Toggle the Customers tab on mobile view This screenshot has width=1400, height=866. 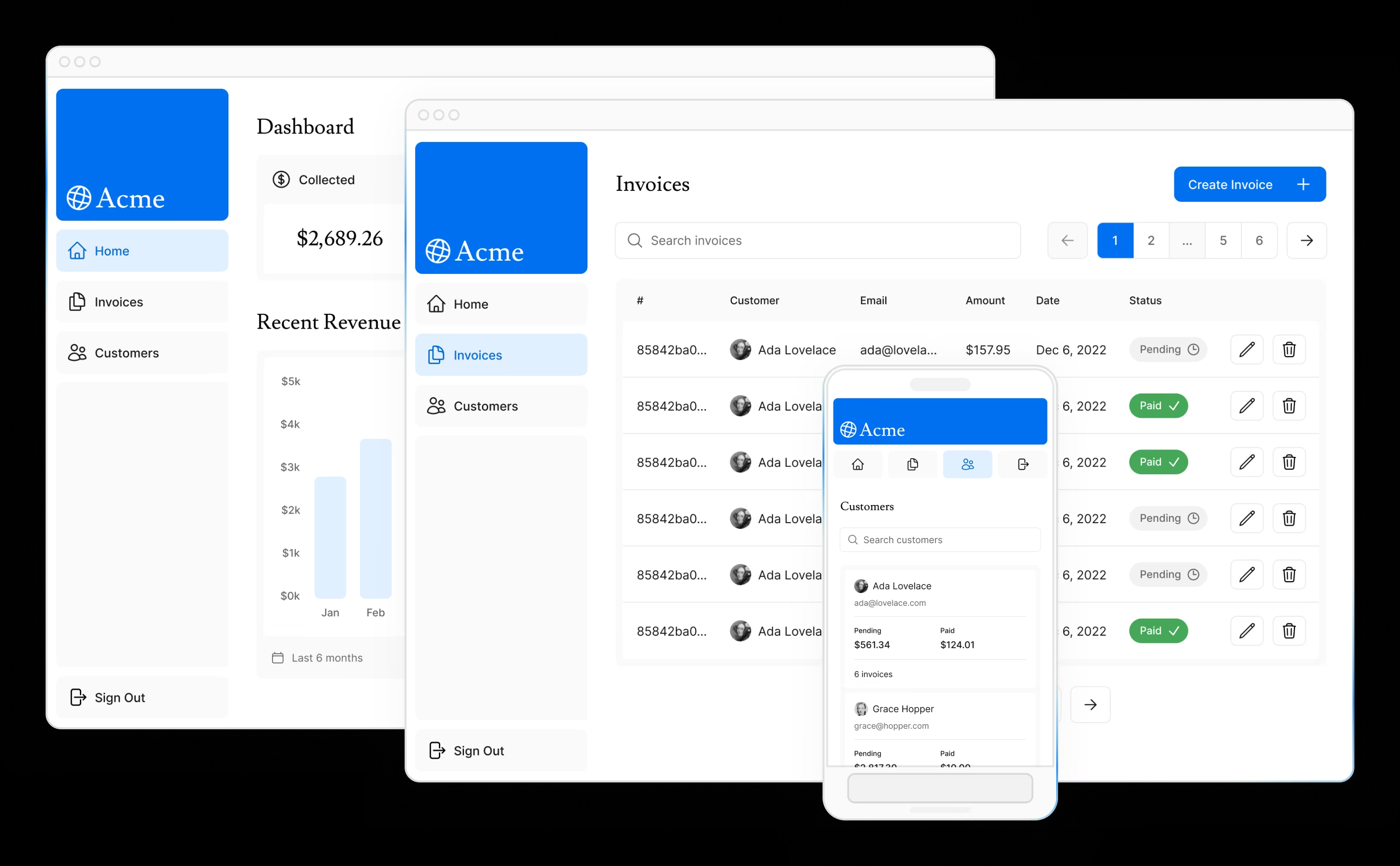(967, 463)
